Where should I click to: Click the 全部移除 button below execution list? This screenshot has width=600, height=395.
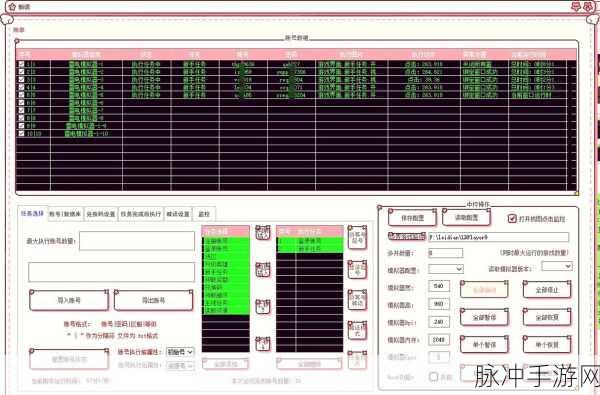click(x=309, y=364)
